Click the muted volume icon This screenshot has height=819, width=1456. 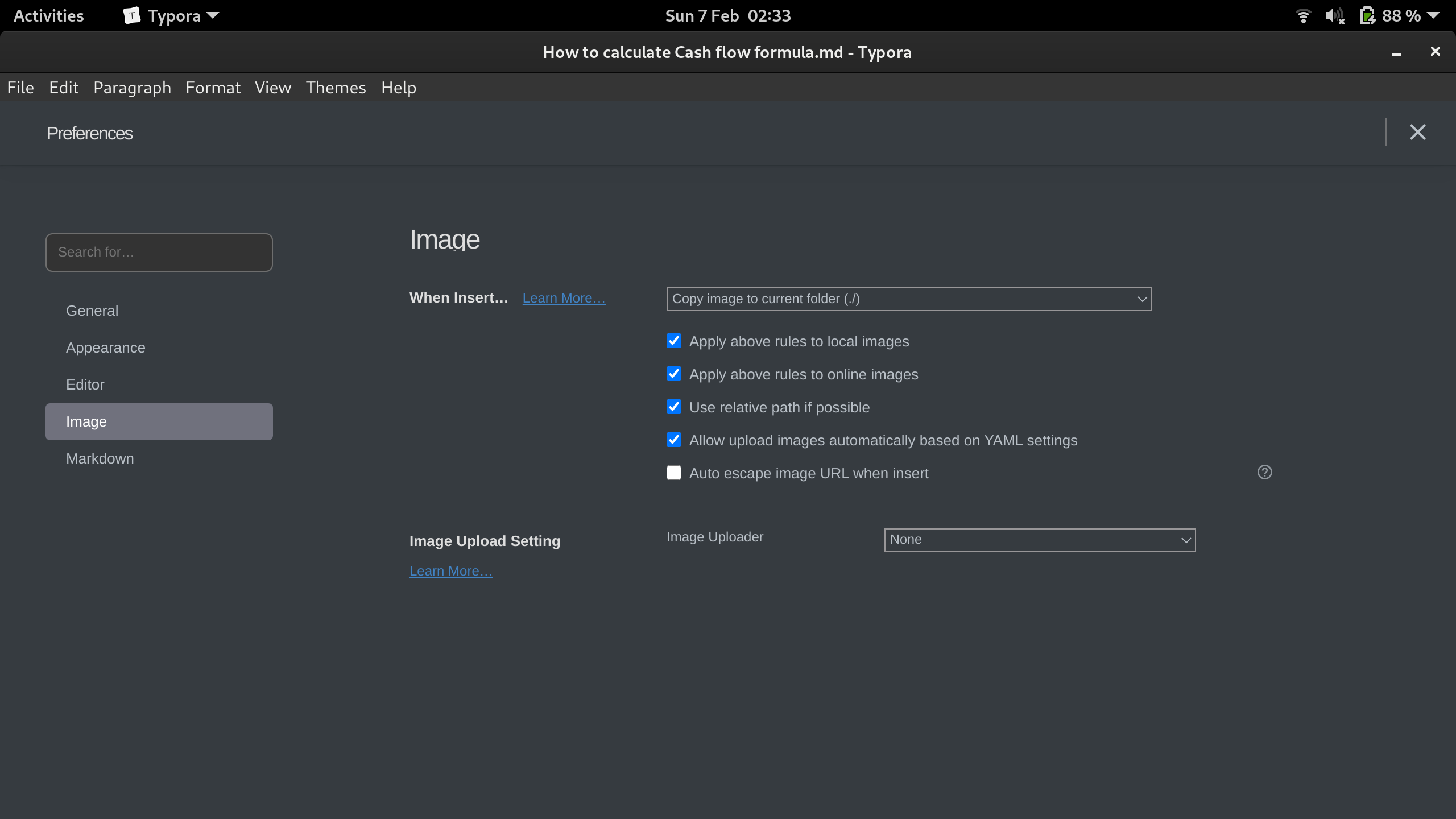click(1335, 16)
